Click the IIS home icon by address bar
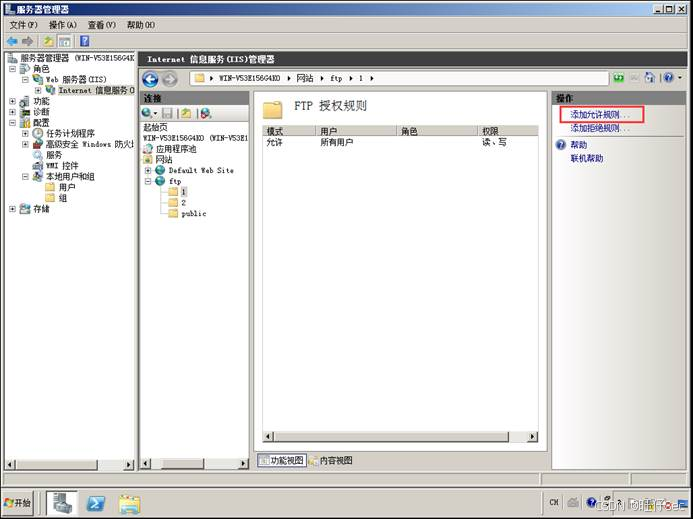 coord(649,78)
